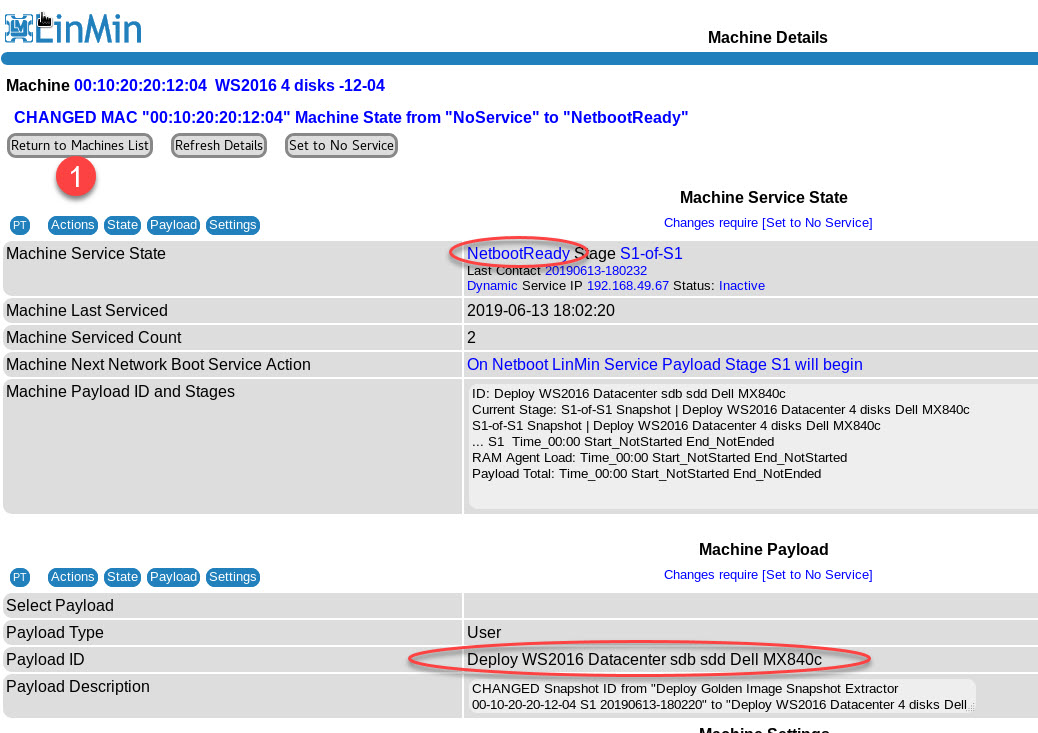This screenshot has width=1038, height=733.
Task: Open Payload tab in Machine Payload section
Action: point(174,577)
